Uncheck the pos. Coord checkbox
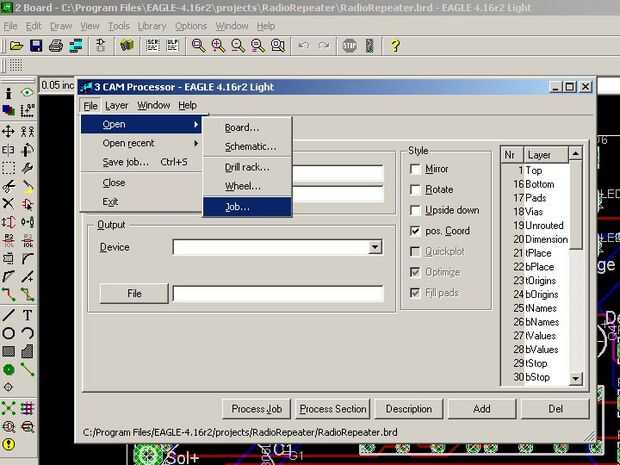This screenshot has height=465, width=620. (x=415, y=231)
